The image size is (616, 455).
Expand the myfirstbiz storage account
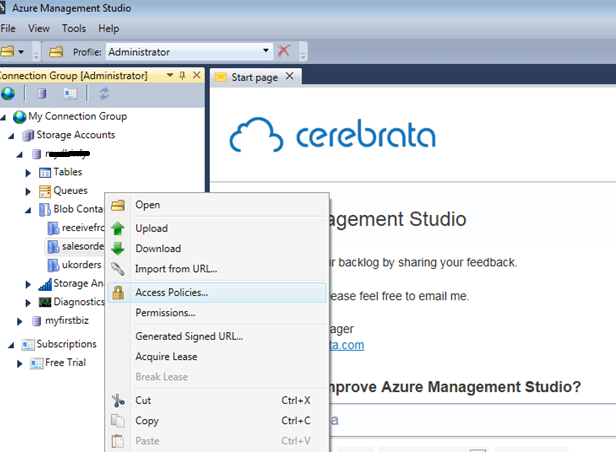20,321
